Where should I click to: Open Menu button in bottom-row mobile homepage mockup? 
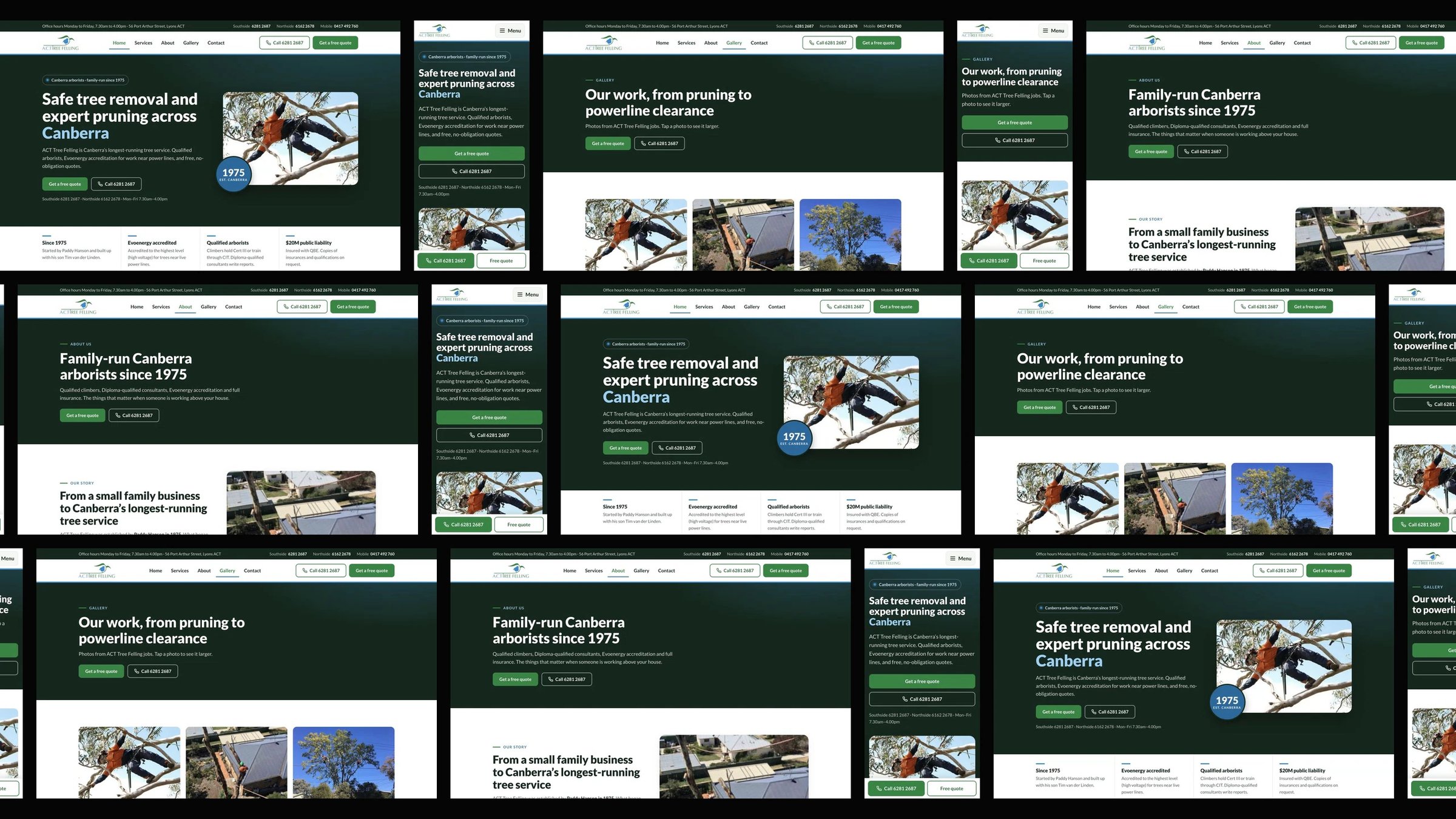960,558
